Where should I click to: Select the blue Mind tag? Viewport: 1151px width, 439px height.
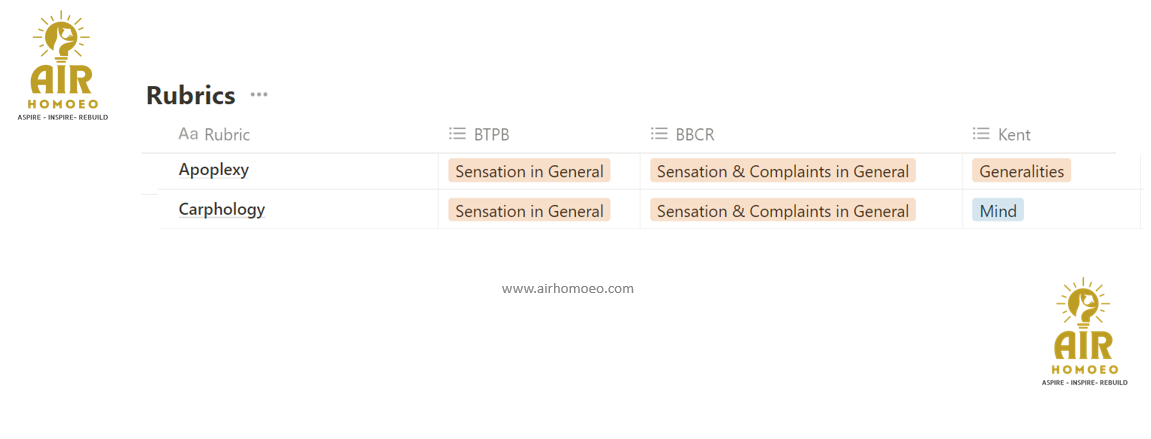click(x=997, y=211)
